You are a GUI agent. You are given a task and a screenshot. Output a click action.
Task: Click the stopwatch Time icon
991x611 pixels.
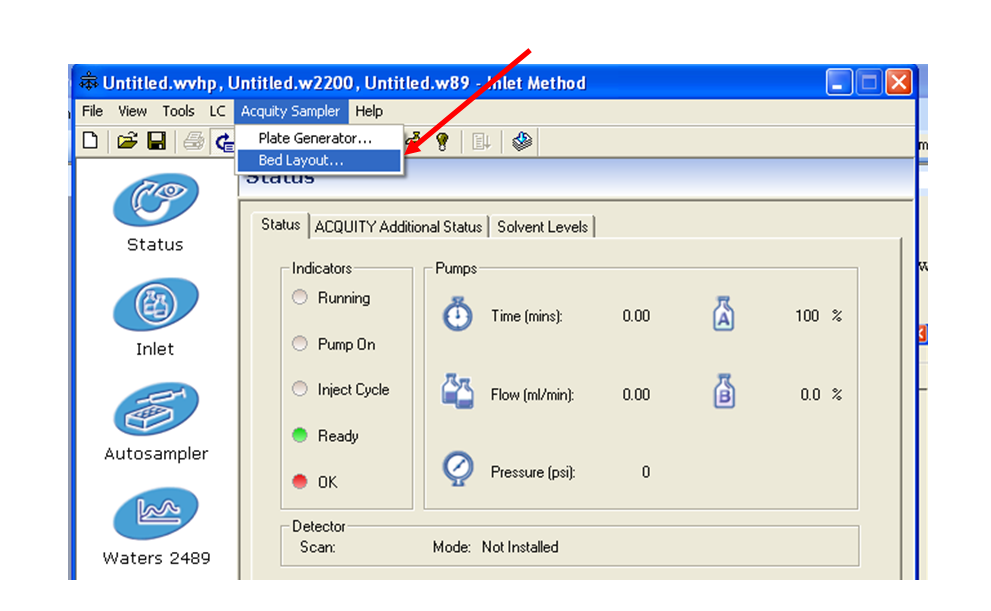click(x=457, y=314)
